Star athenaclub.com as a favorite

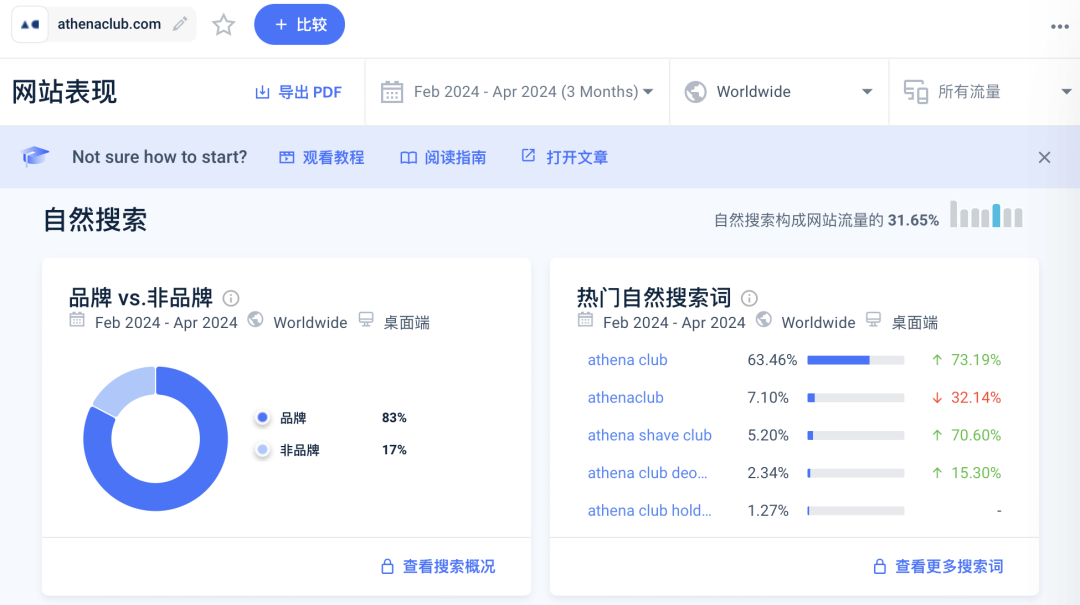[x=223, y=24]
